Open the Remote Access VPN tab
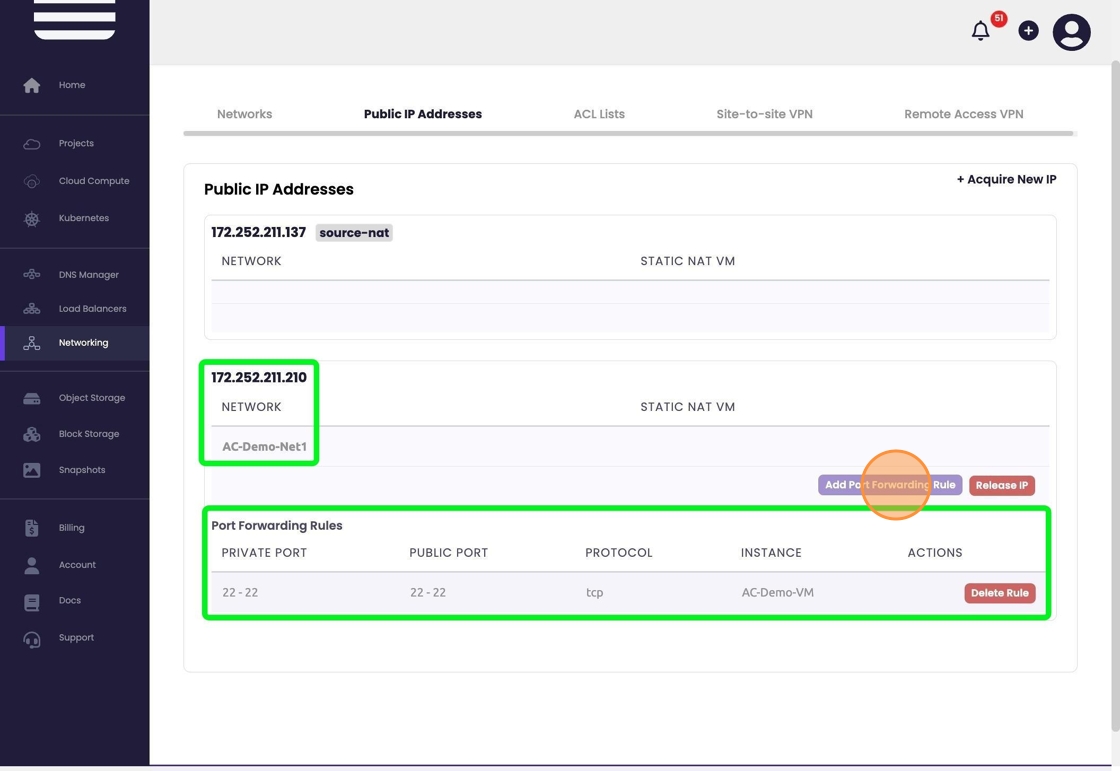This screenshot has width=1120, height=771. point(963,114)
